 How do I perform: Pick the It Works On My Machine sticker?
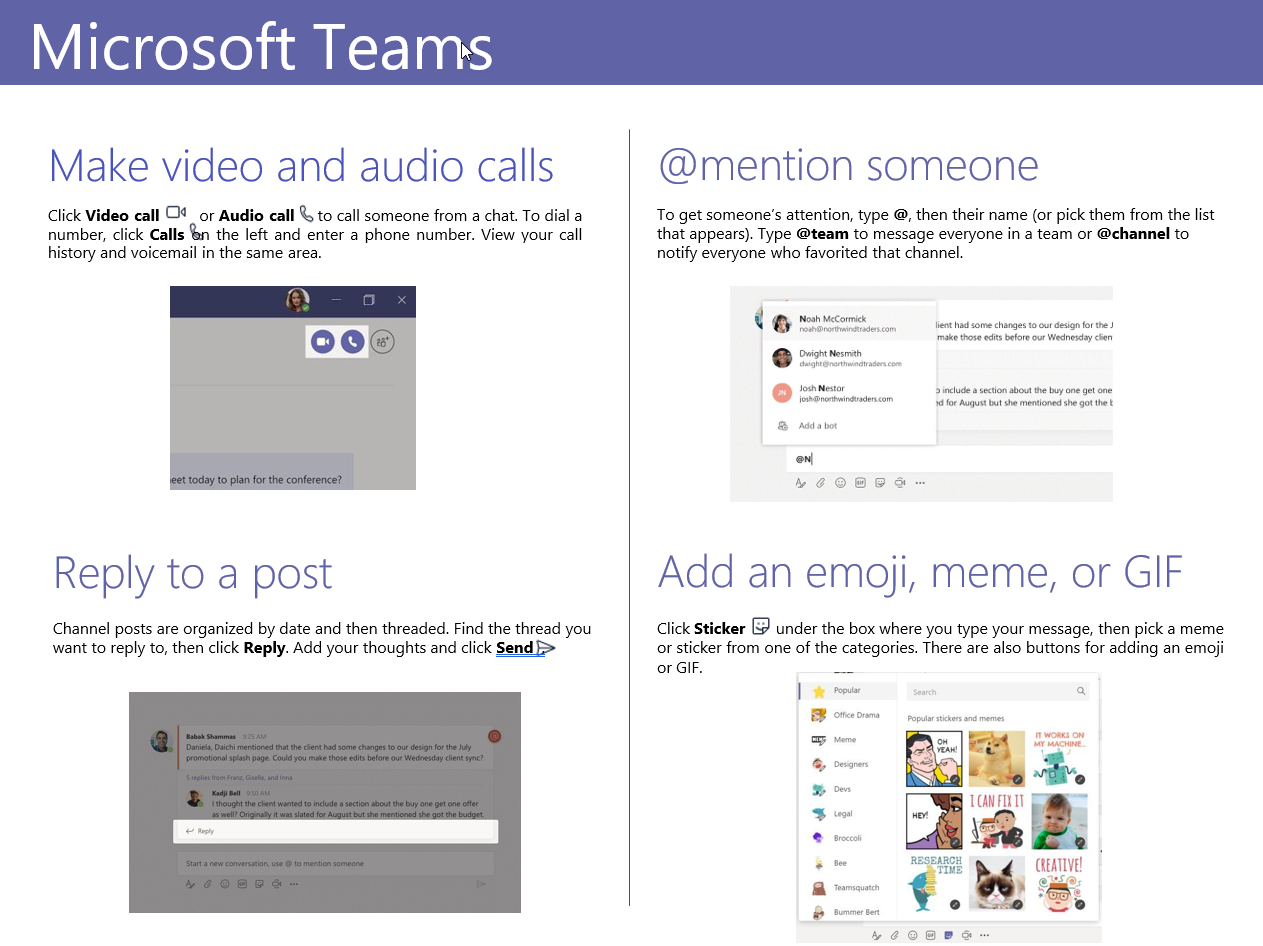pos(1060,759)
